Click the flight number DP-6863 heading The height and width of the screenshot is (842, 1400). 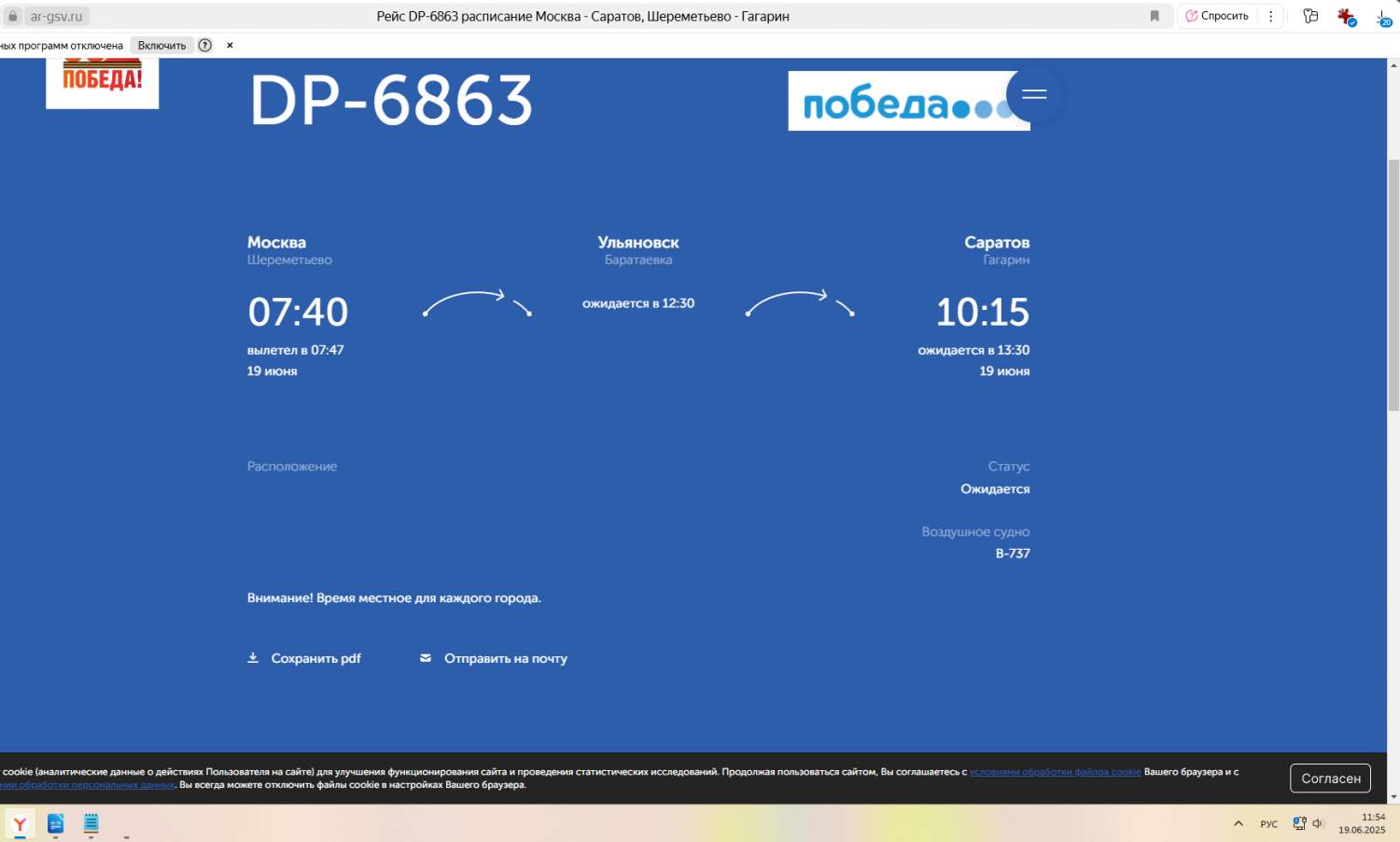[391, 101]
